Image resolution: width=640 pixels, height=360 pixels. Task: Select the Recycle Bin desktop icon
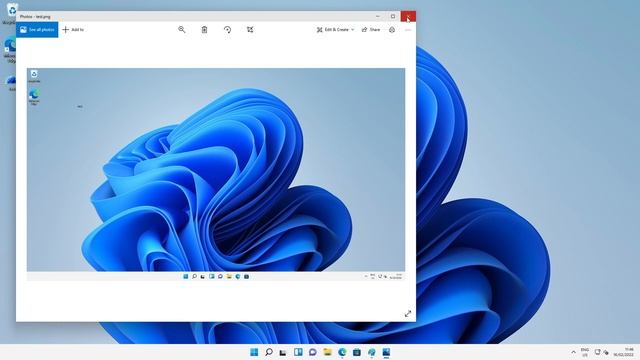(11, 13)
